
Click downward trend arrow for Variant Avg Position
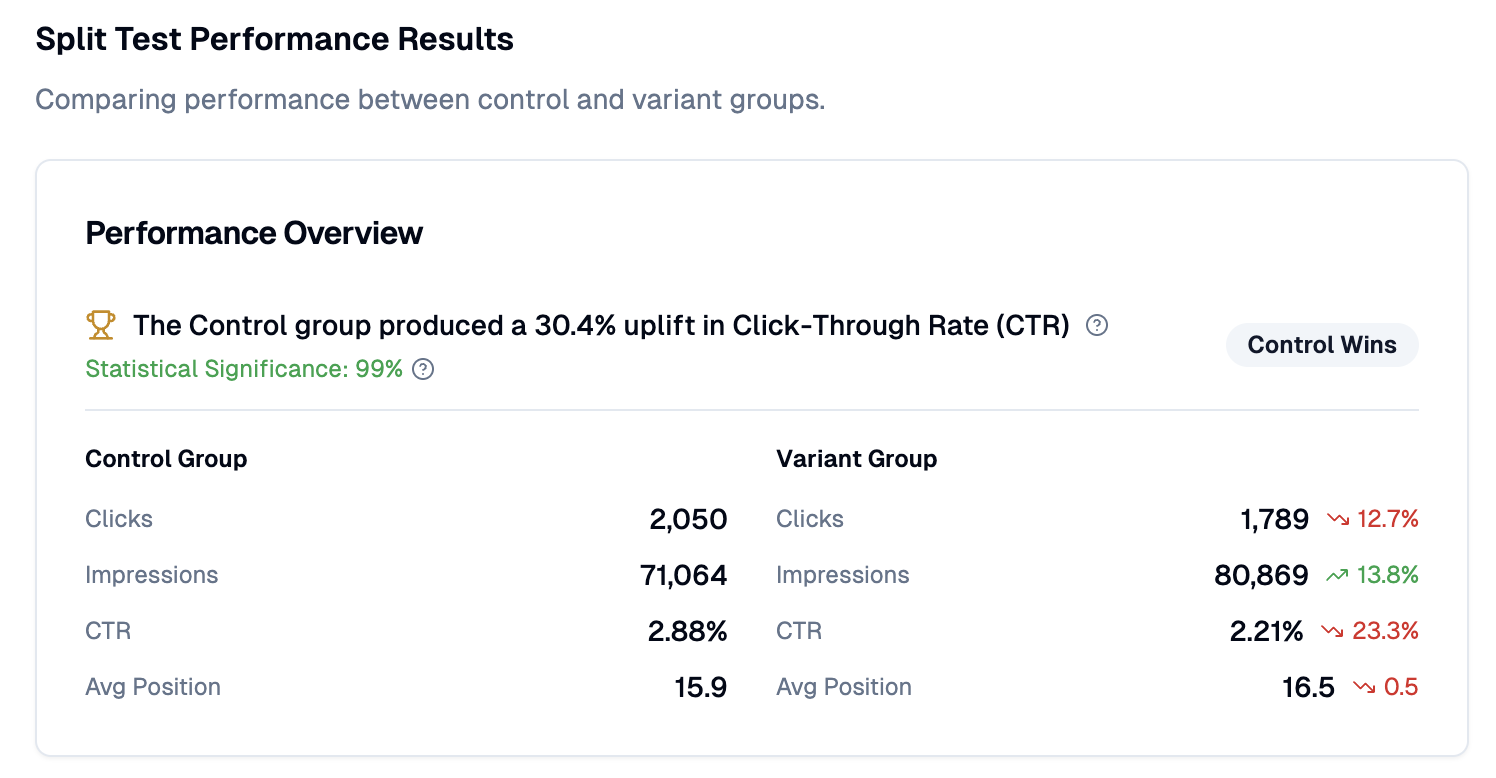[1364, 687]
